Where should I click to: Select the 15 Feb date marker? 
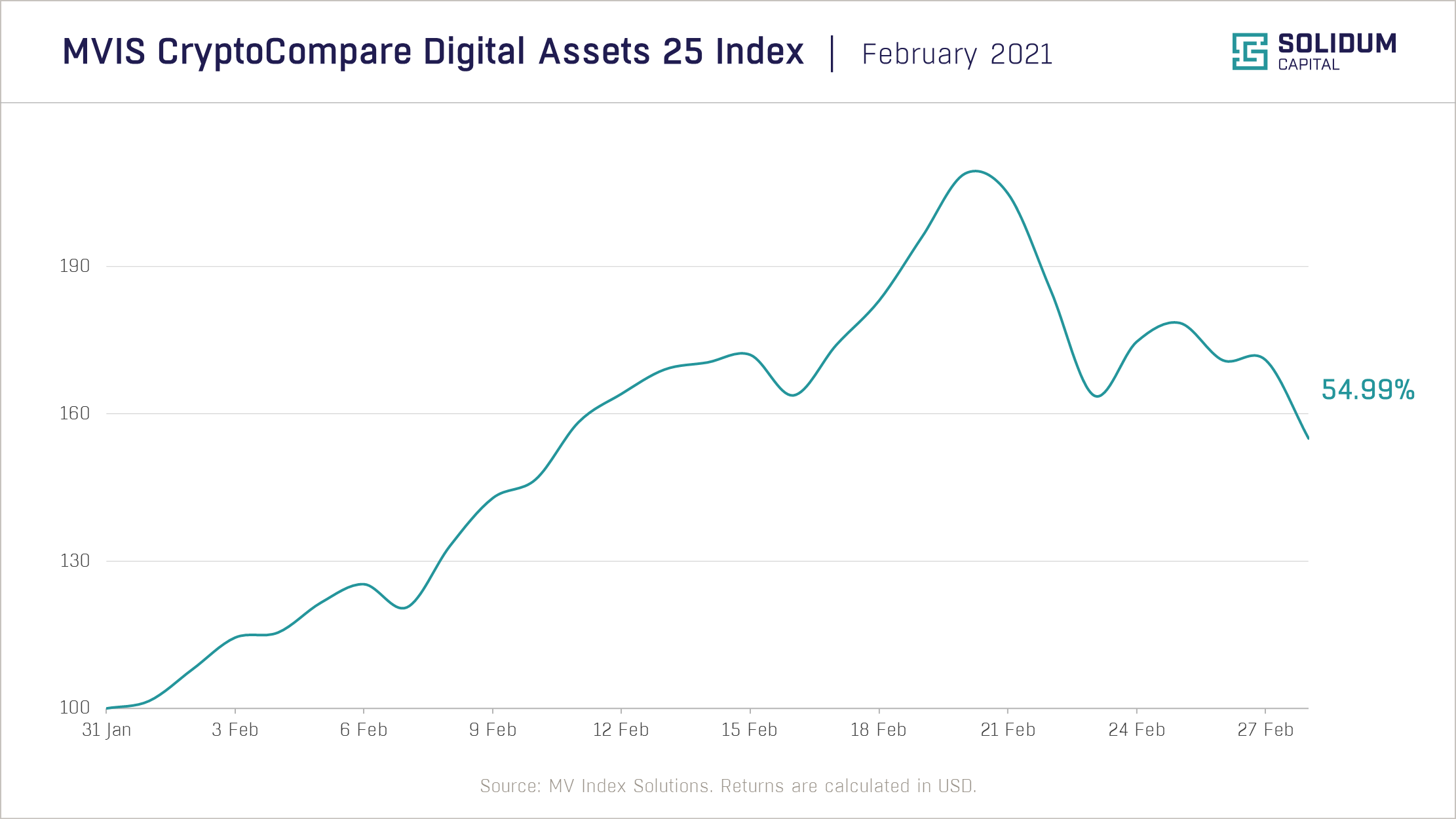tap(750, 730)
